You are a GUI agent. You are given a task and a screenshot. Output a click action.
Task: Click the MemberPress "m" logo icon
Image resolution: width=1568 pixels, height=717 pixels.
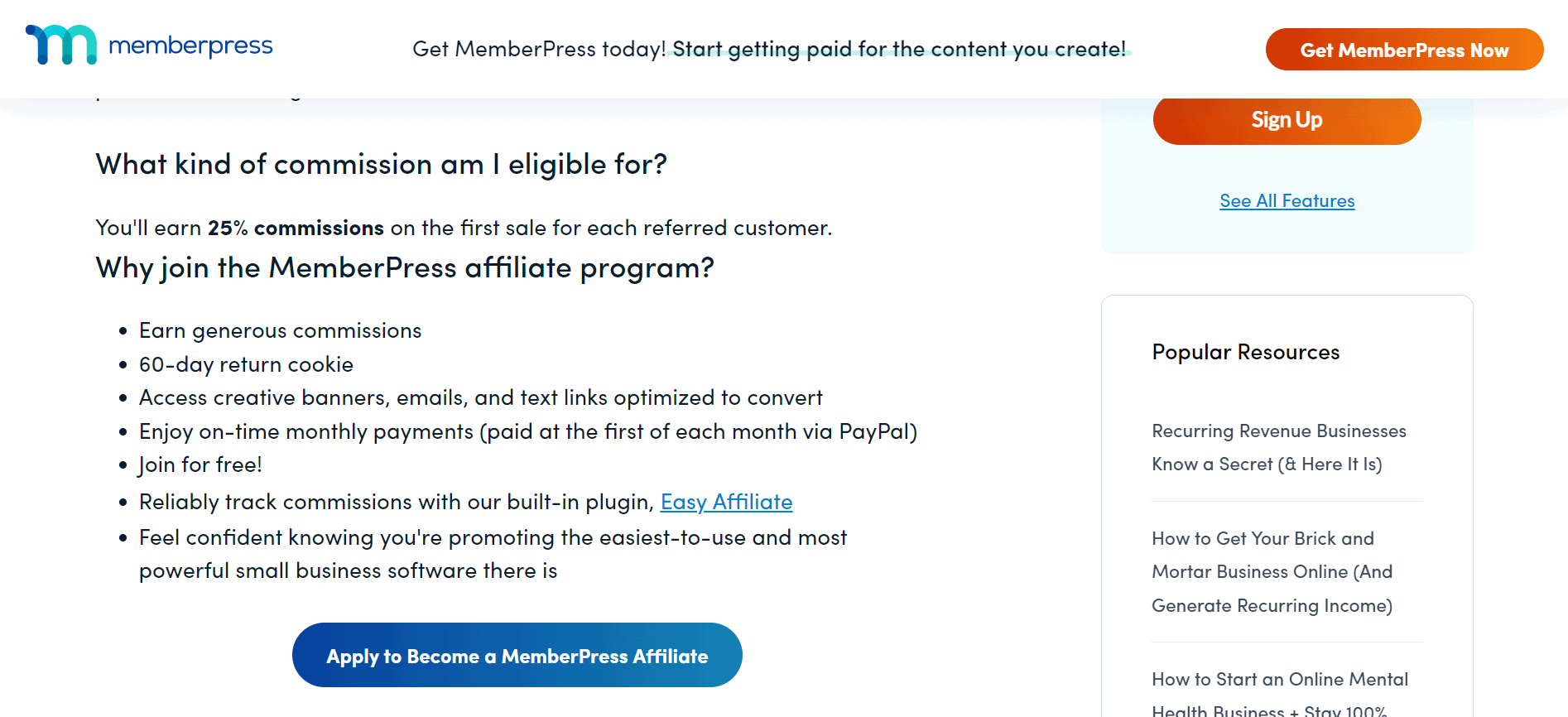[61, 45]
